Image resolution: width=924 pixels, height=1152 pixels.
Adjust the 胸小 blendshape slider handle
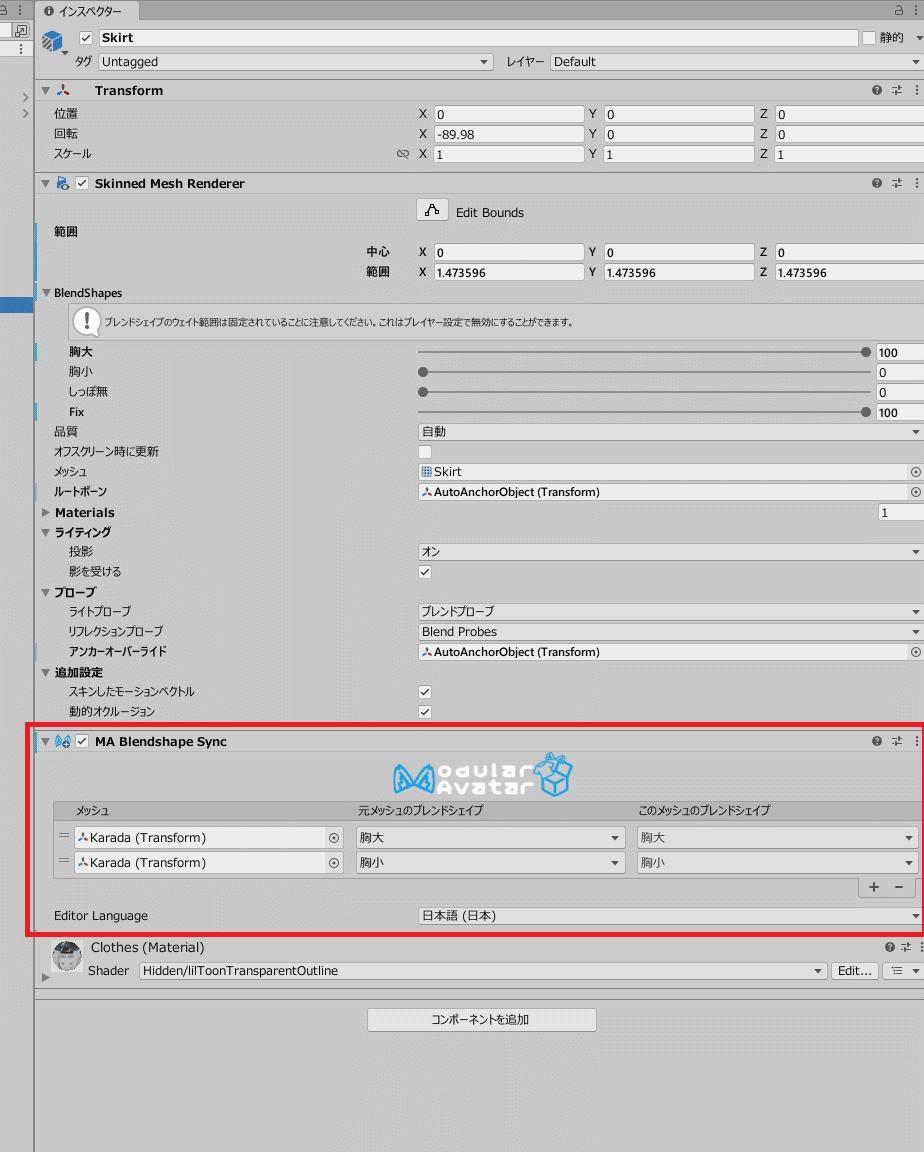click(423, 372)
